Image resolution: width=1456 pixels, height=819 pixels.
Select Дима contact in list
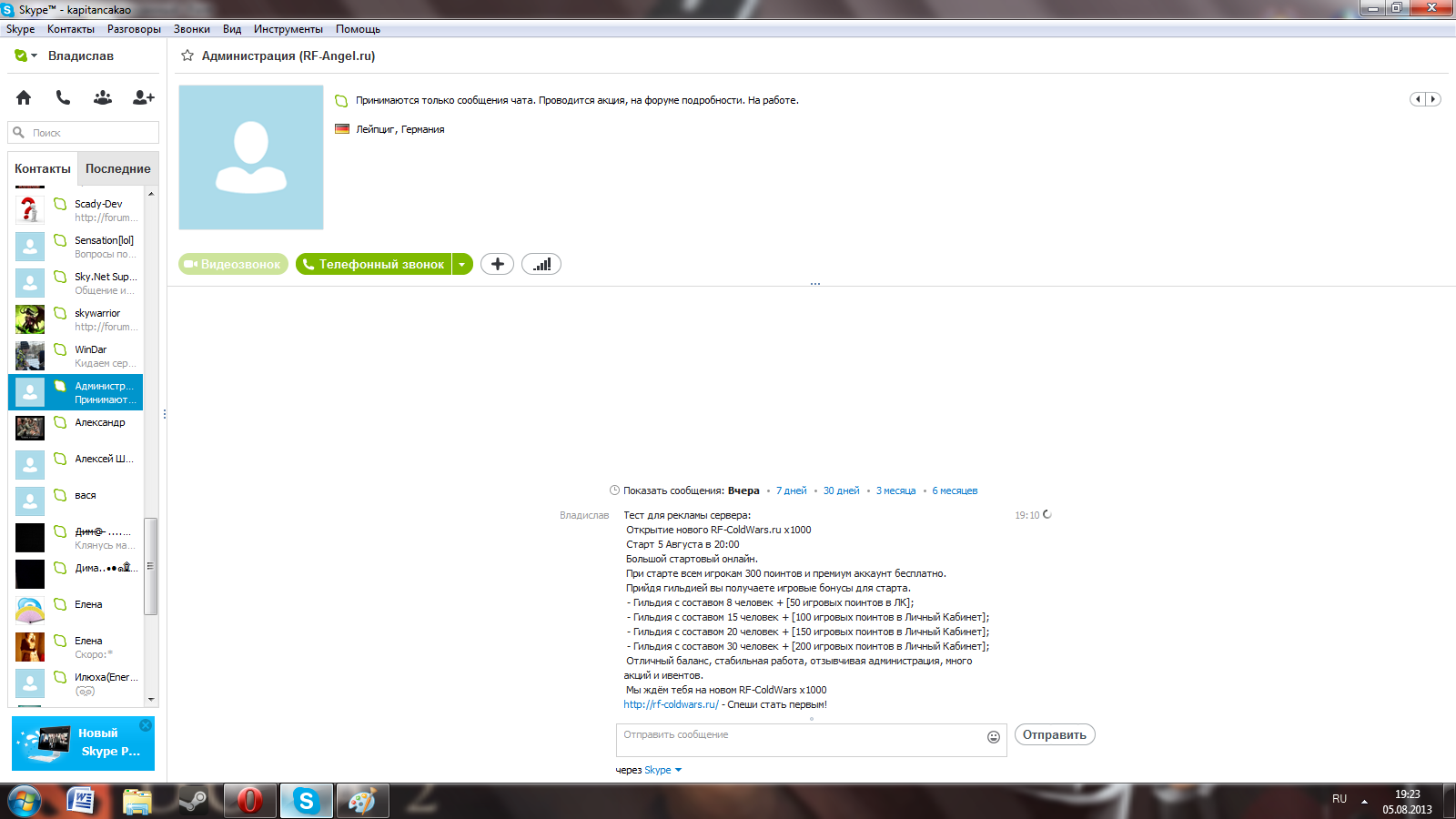76,574
